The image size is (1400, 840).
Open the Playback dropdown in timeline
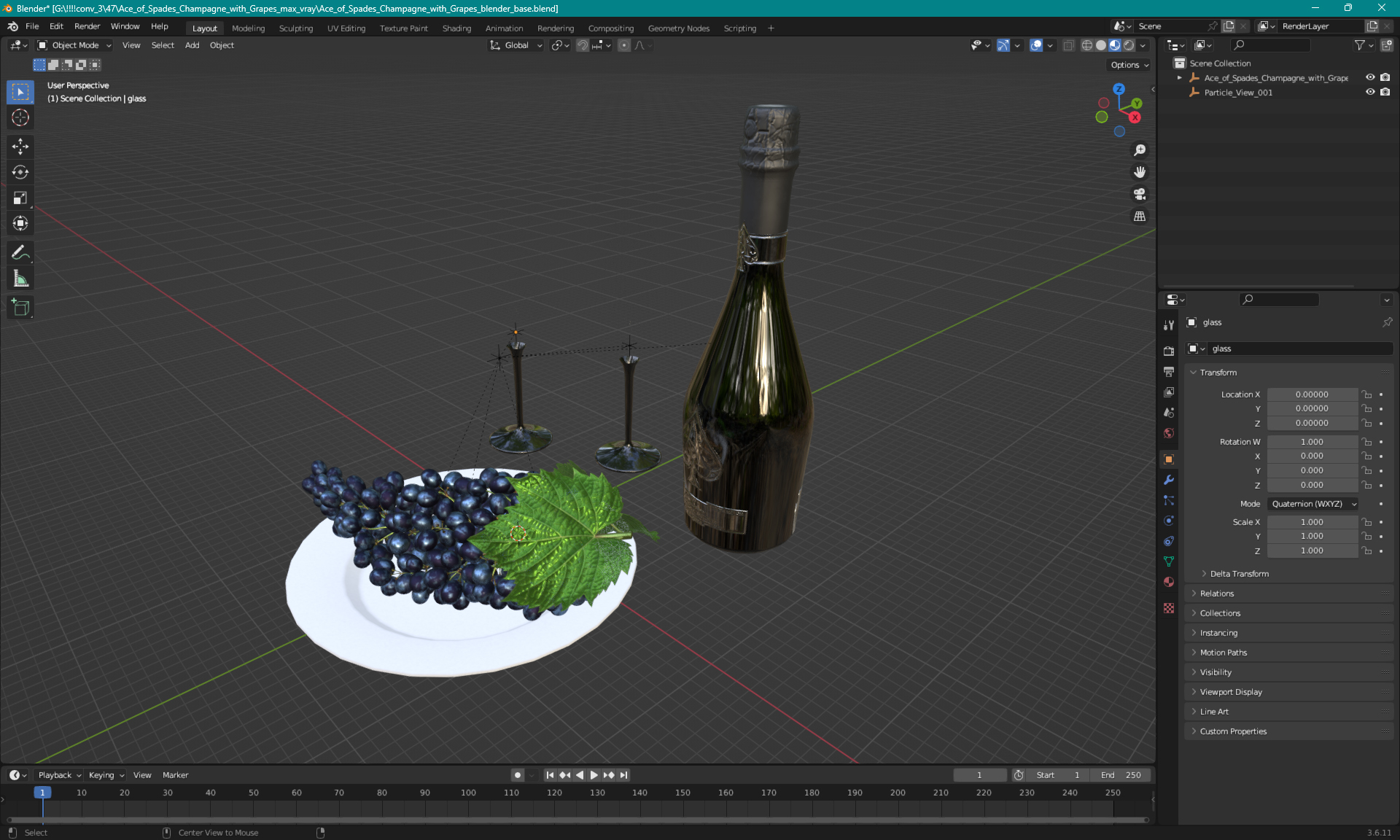59,775
